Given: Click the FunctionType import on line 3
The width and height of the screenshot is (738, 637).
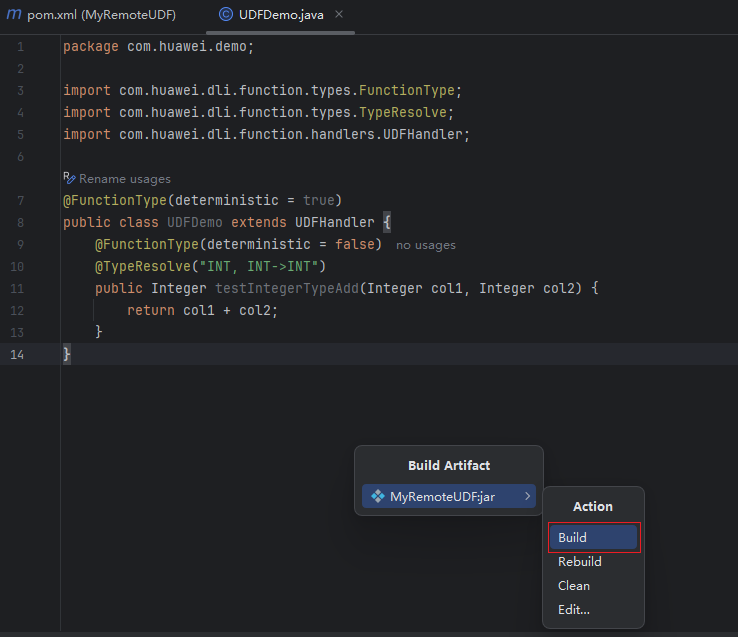Looking at the screenshot, I should (407, 90).
